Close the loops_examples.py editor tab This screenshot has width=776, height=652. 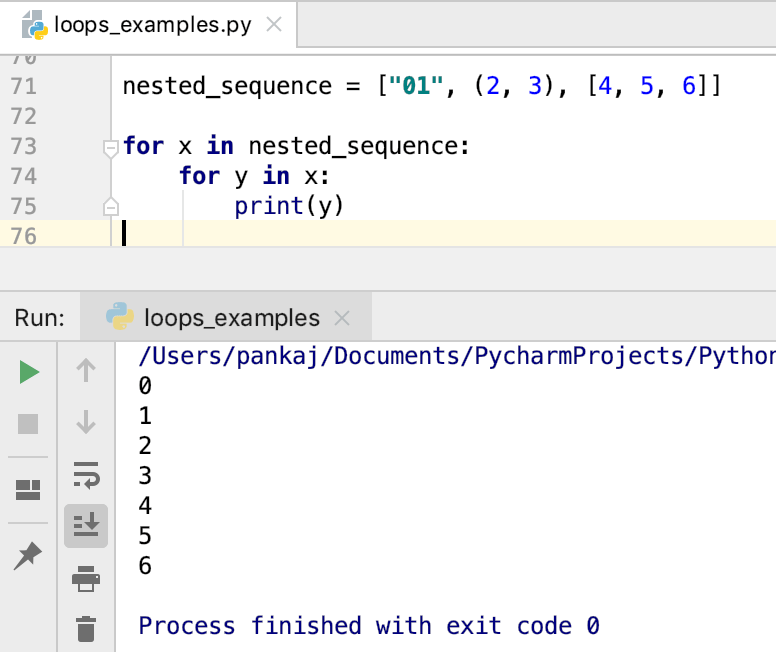tap(274, 24)
